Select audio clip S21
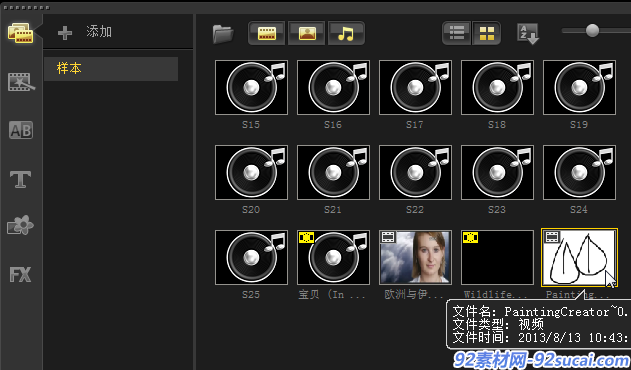Viewport: 631px width, 370px height. (x=333, y=172)
